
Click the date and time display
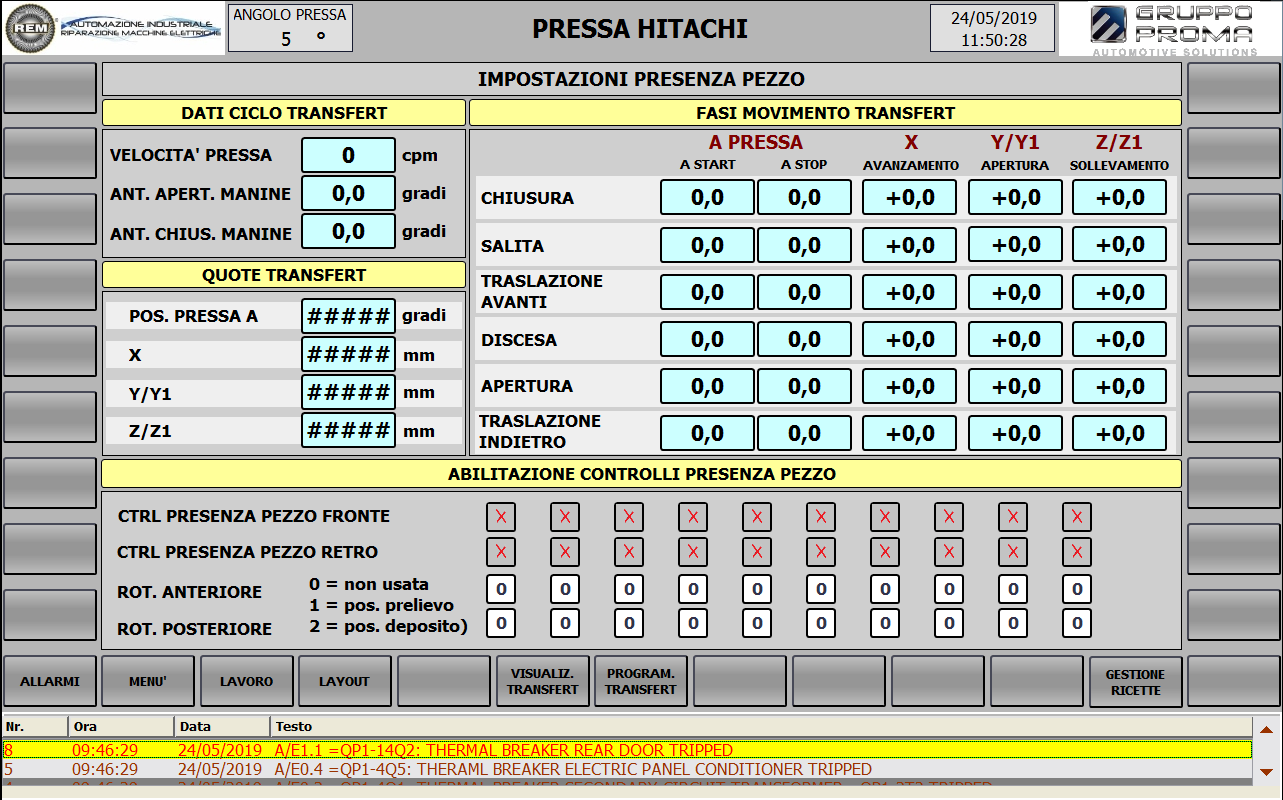993,28
